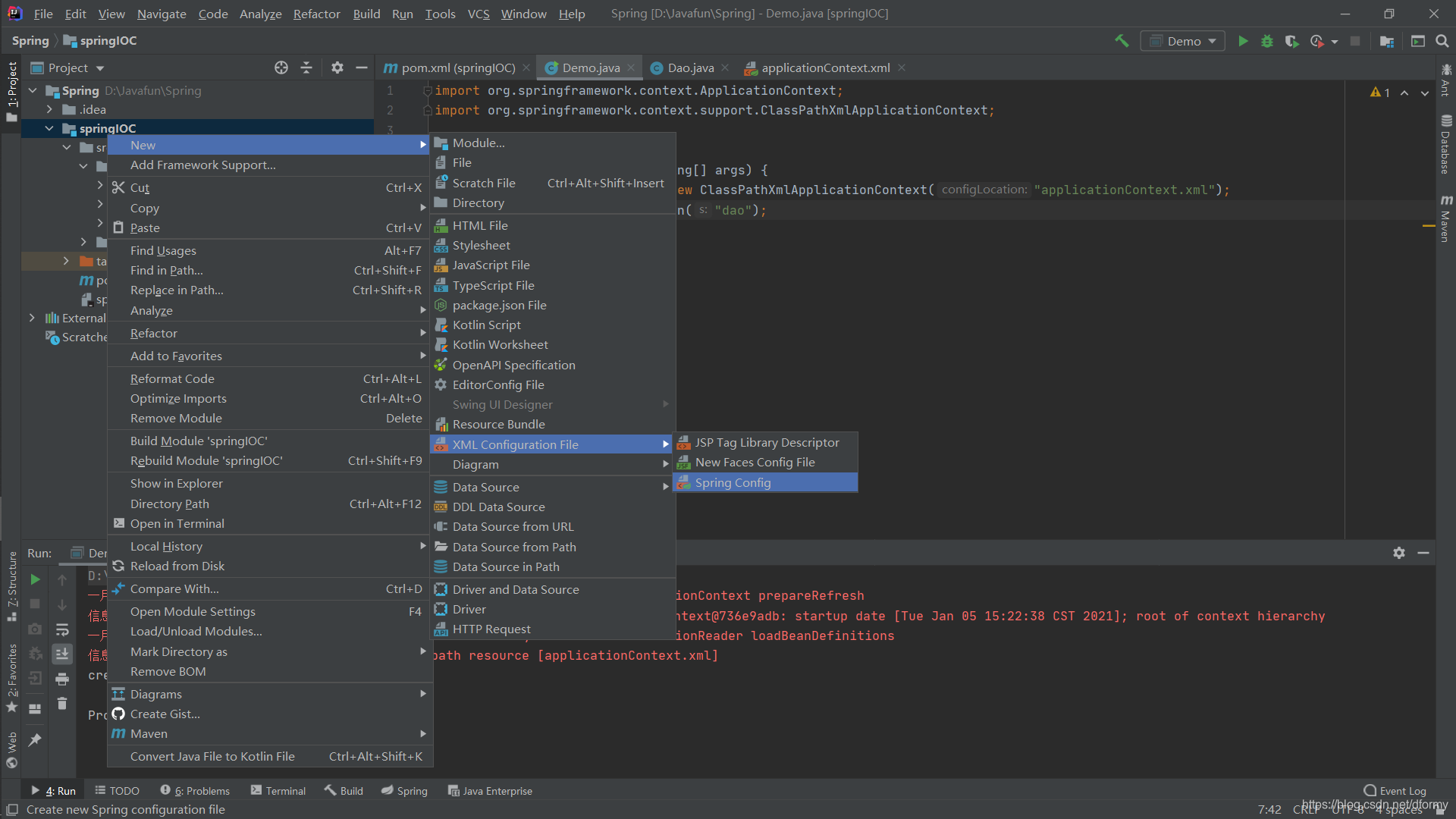The height and width of the screenshot is (819, 1456).
Task: Hide the Run tool window
Action: click(x=1423, y=553)
